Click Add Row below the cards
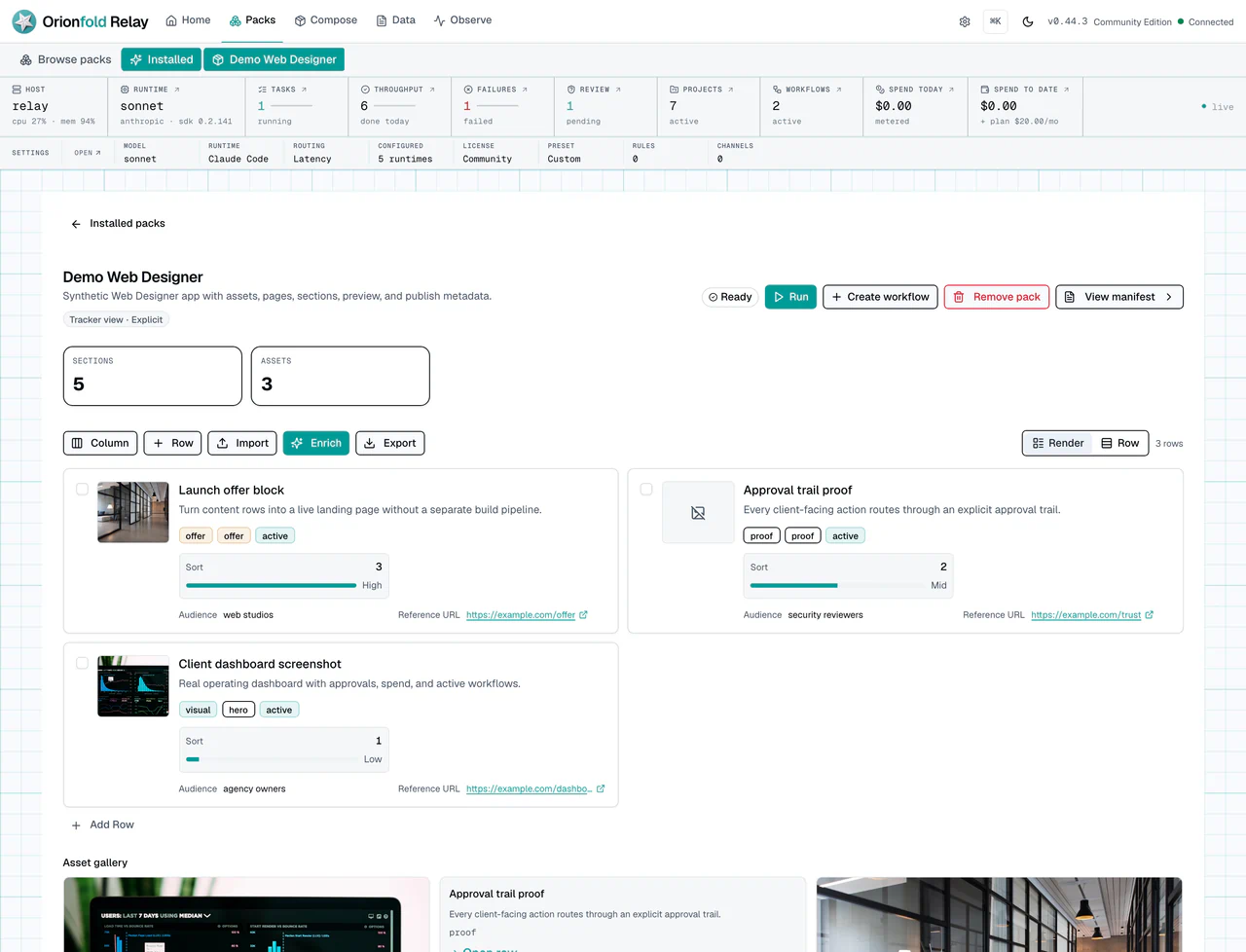Screen dimensions: 1246x952 (x=102, y=825)
